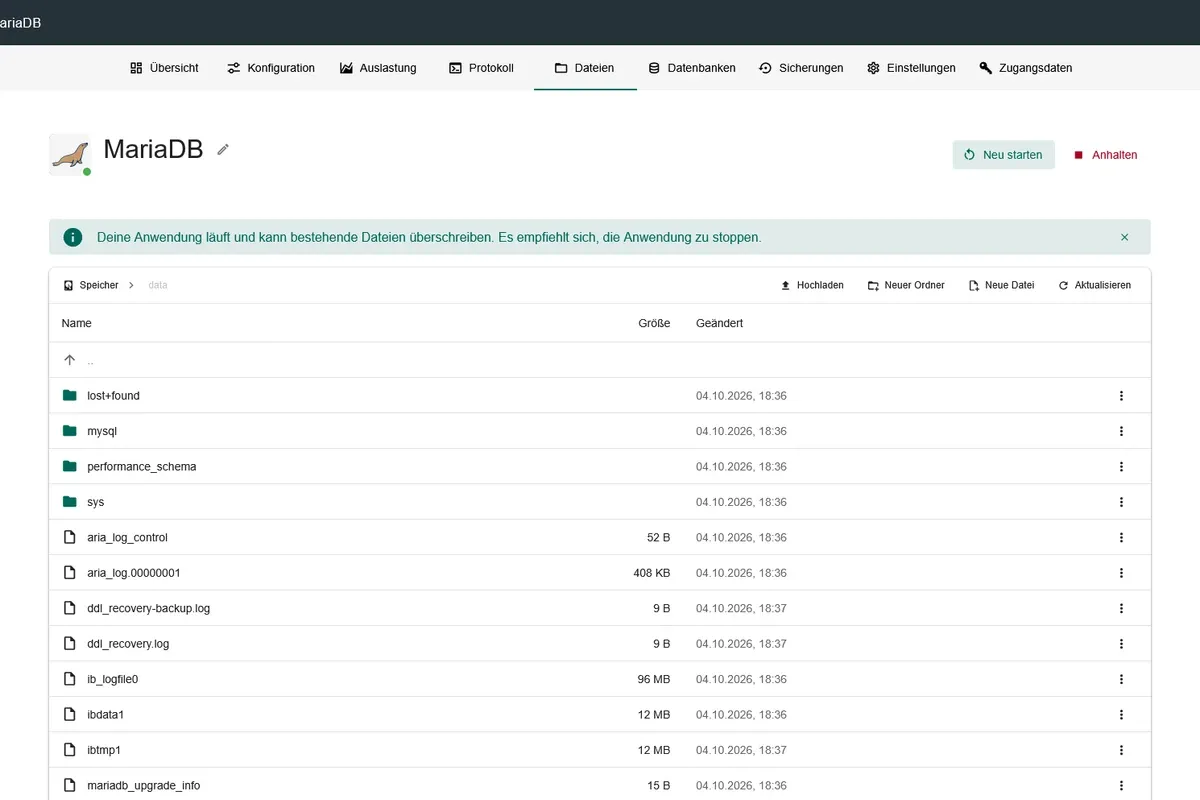
Task: Open the performance_schema folder
Action: 142,467
